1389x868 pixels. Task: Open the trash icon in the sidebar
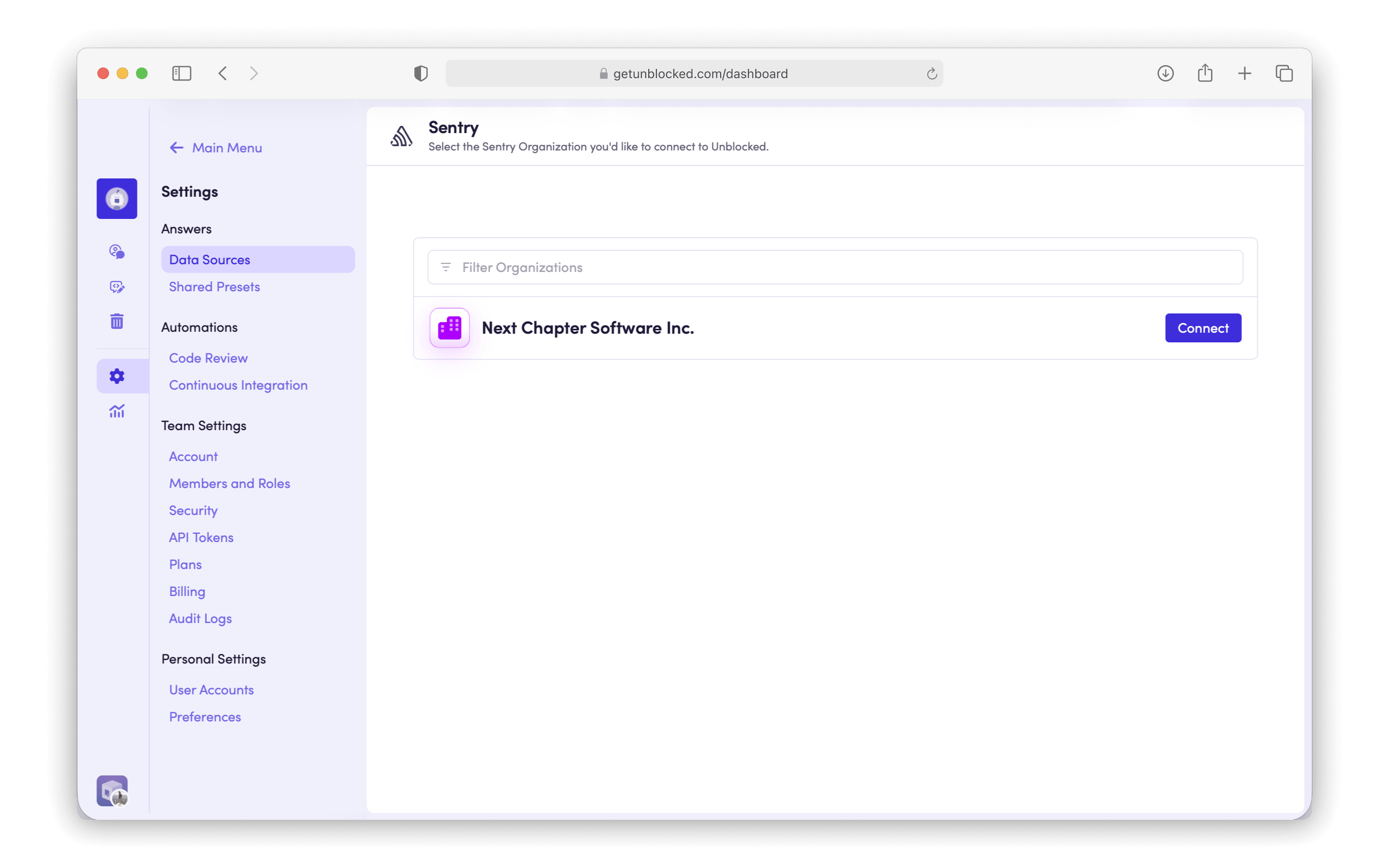click(x=117, y=321)
